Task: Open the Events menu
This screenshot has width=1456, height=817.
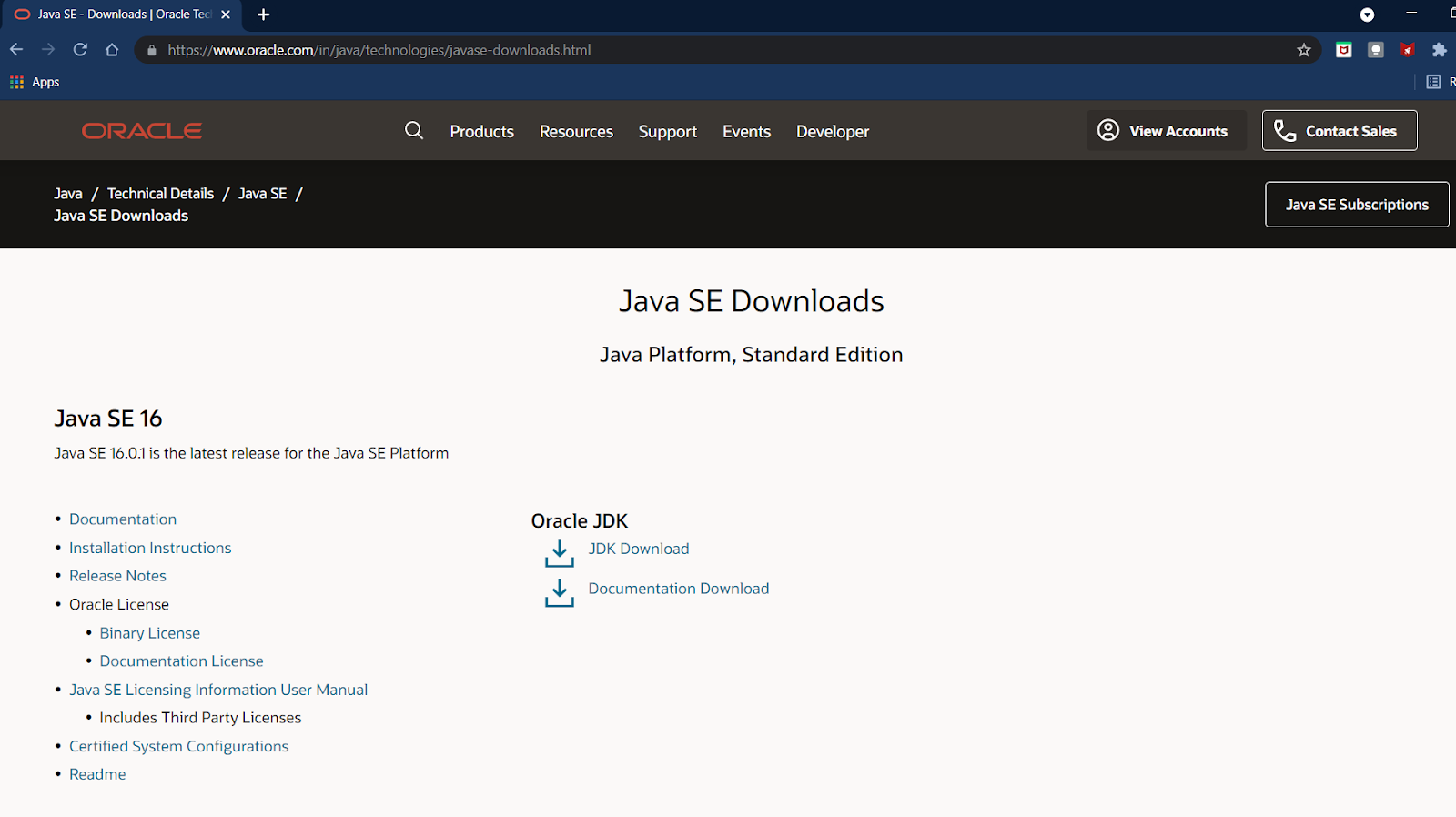Action: point(747,131)
